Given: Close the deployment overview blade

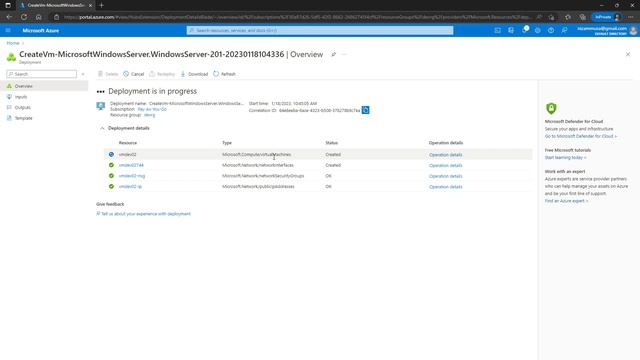Looking at the screenshot, I should point(628,54).
